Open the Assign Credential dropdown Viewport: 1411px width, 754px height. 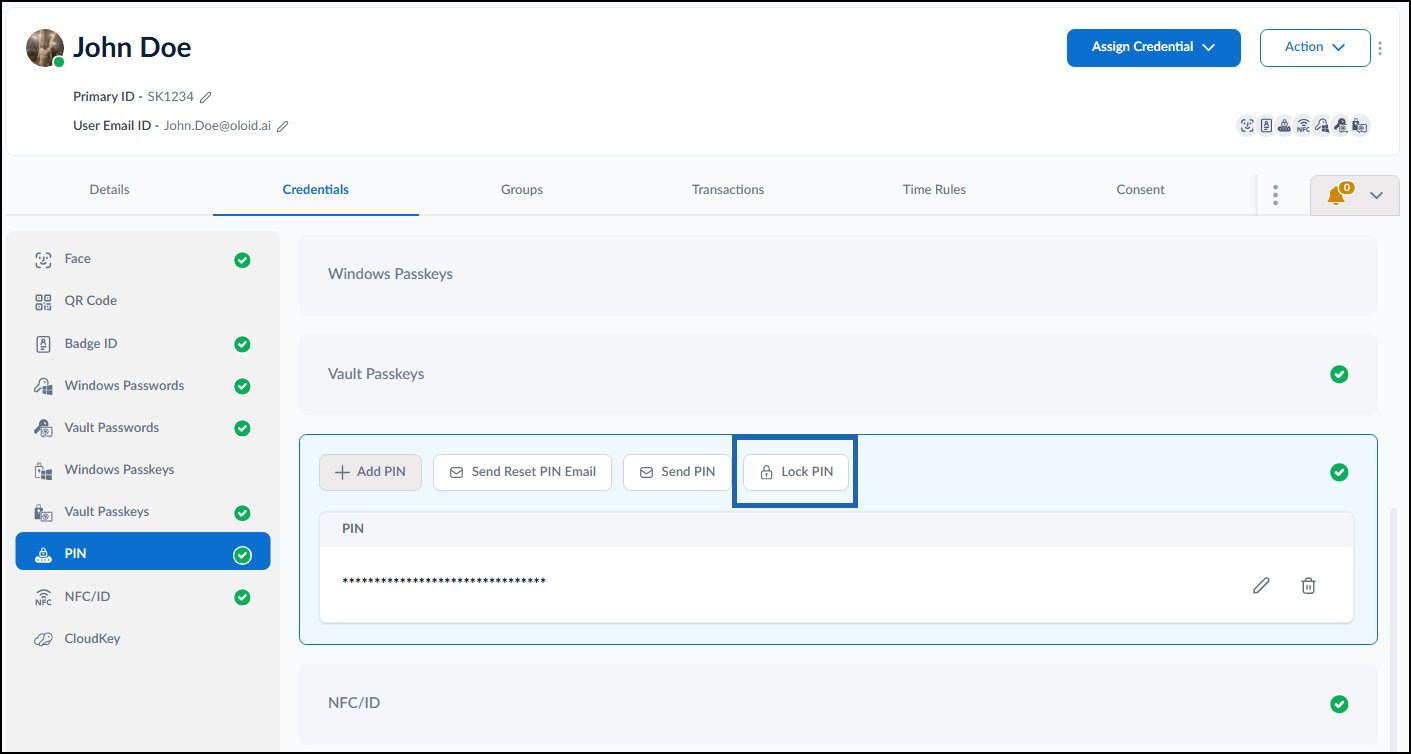[x=1154, y=47]
